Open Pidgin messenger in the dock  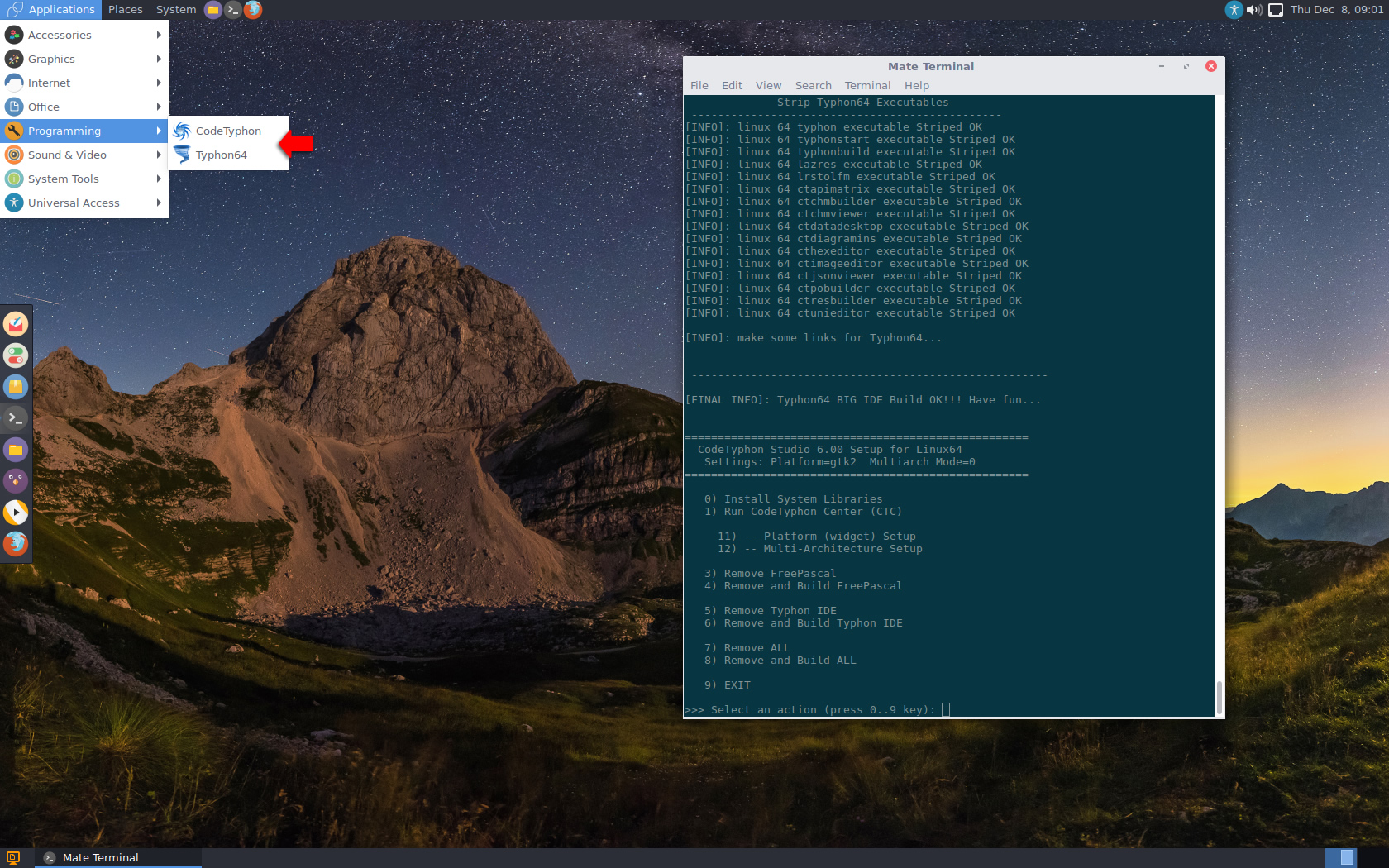coord(16,481)
